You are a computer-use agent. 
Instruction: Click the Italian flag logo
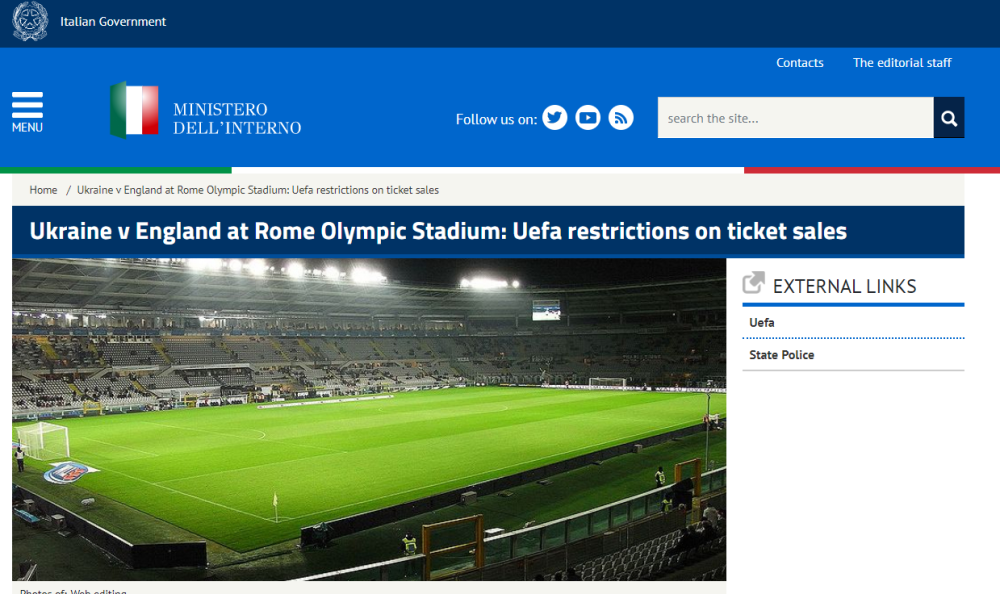coord(134,110)
